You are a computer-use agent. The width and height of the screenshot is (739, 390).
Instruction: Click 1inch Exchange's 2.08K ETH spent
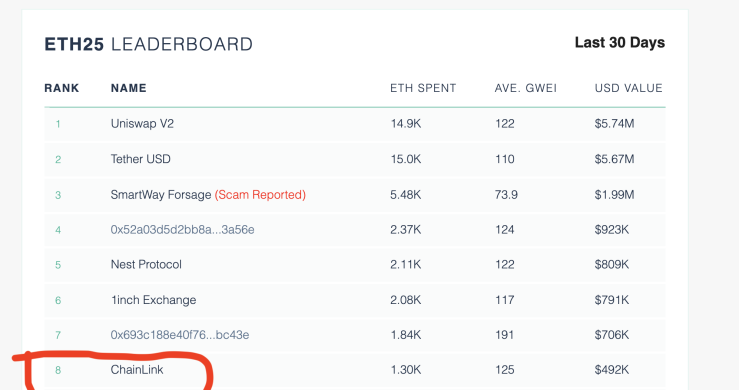click(x=405, y=300)
